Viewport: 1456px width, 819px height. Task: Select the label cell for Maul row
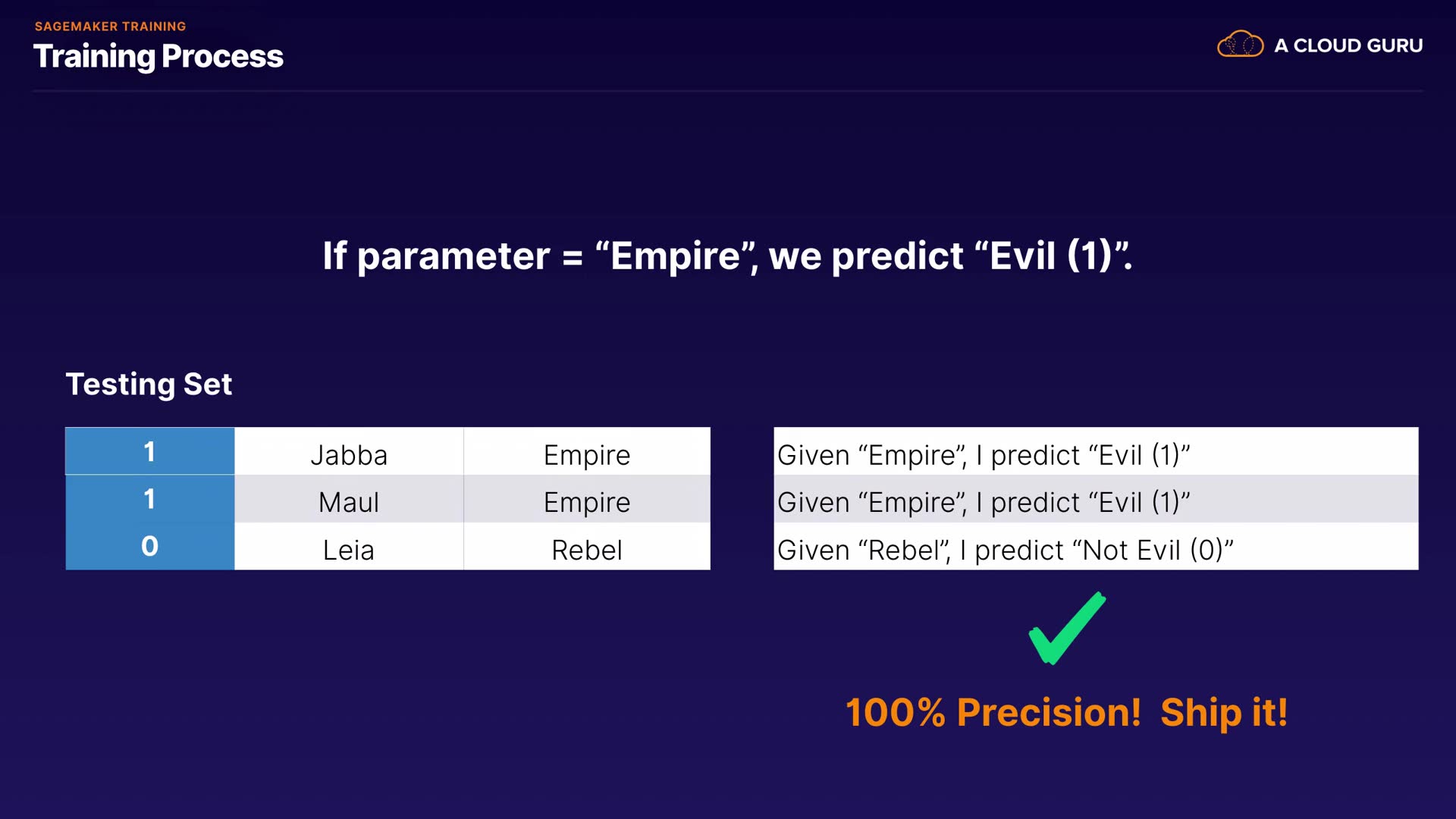[x=149, y=499]
